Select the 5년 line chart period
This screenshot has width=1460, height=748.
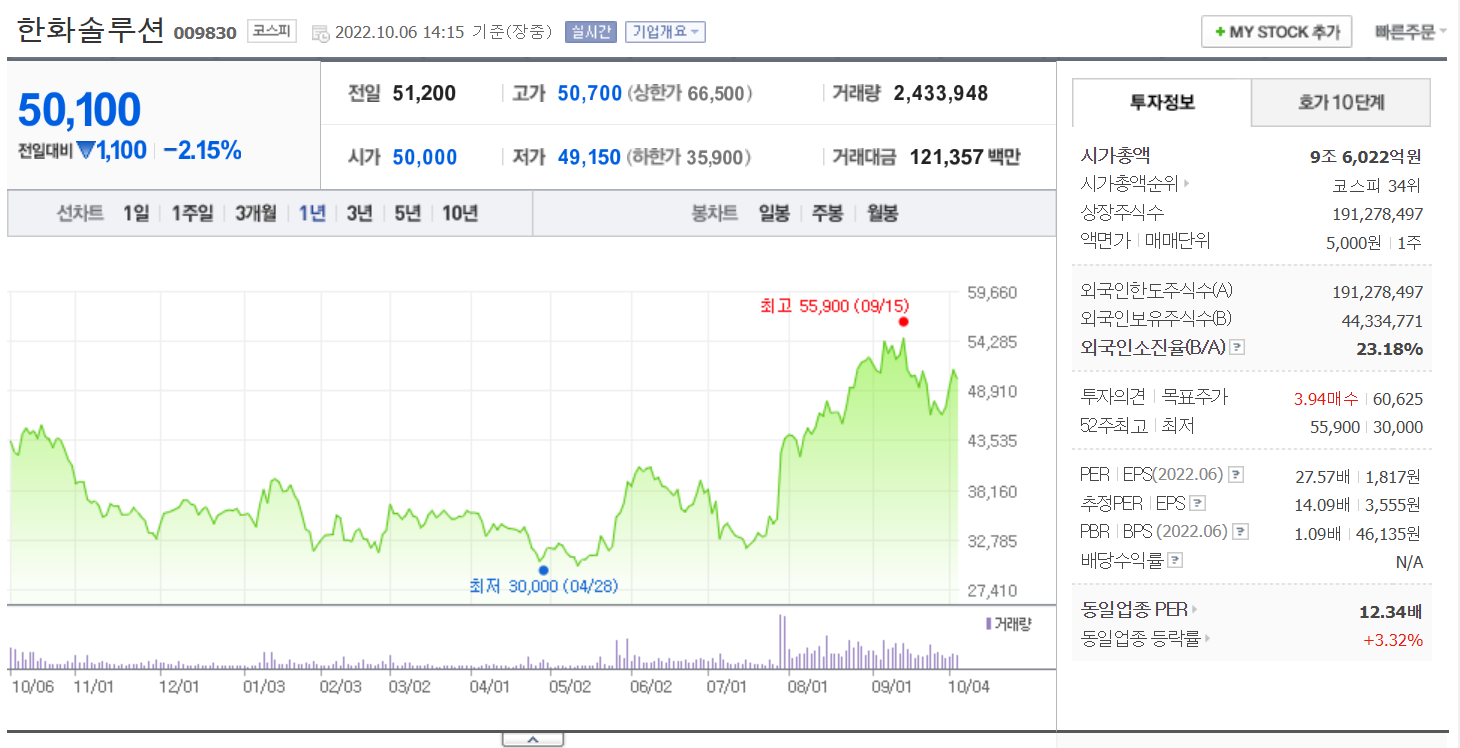408,213
